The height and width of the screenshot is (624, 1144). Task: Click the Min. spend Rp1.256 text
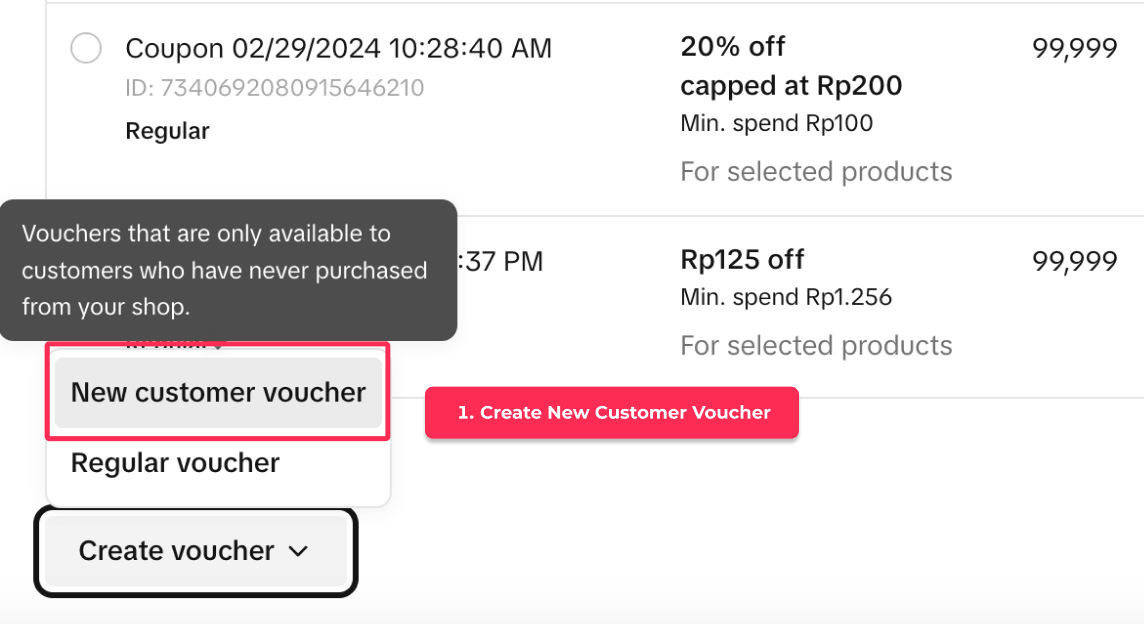(x=786, y=297)
